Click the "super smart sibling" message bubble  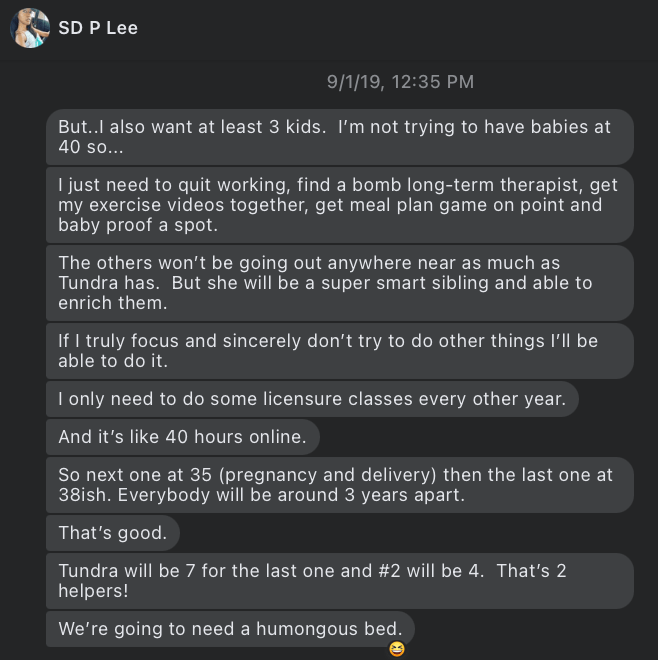[340, 283]
